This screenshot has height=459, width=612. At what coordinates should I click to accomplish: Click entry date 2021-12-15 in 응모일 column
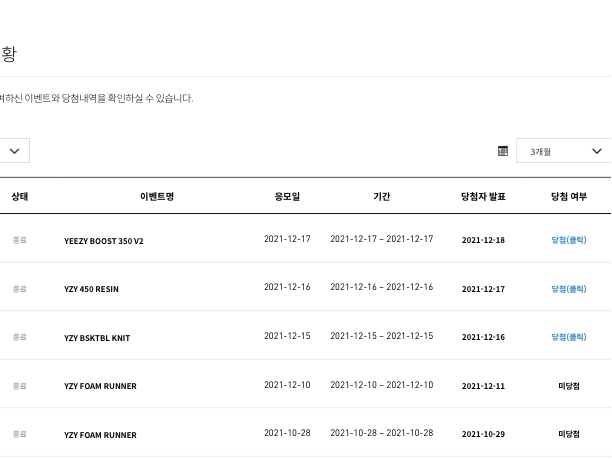[x=287, y=336]
